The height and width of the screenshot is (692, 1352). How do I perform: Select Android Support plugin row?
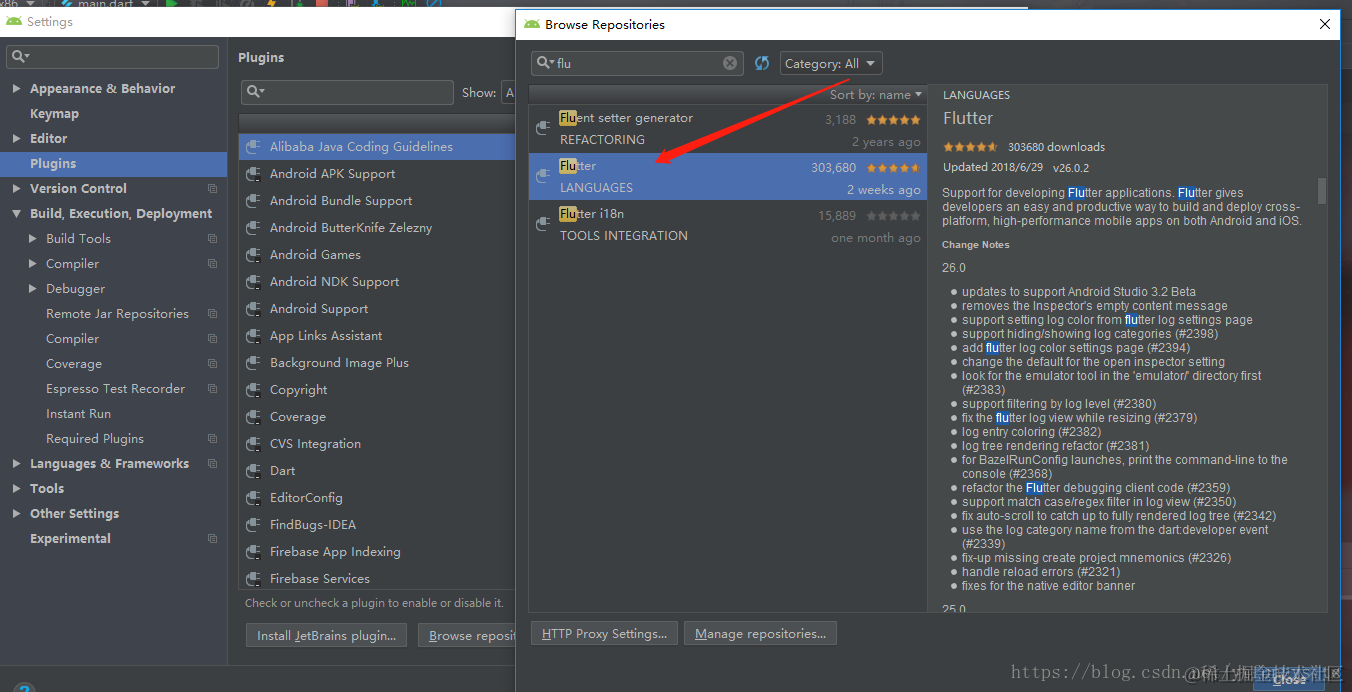[378, 309]
